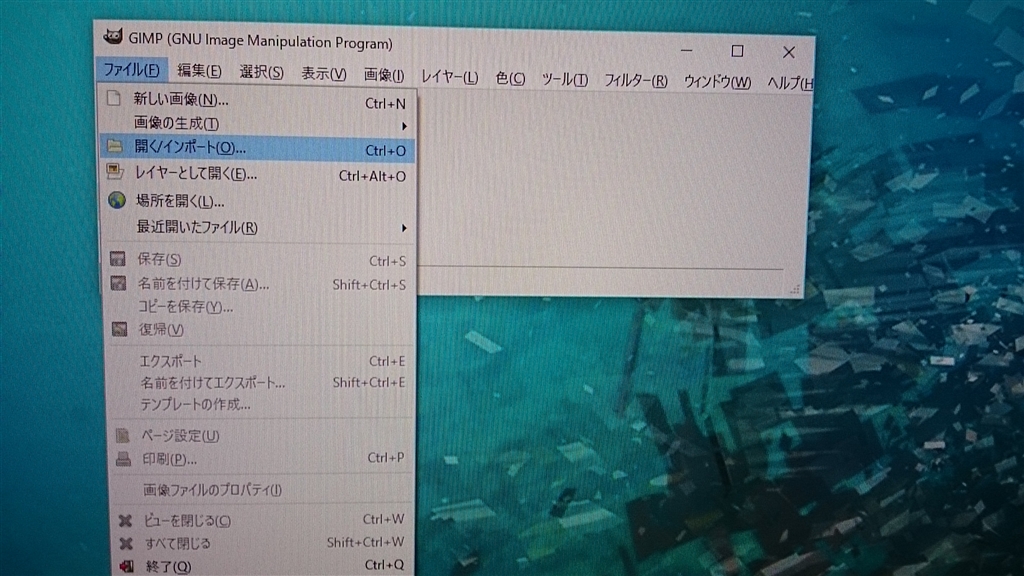Choose 復帰(V) menu entry
The image size is (1024, 576).
coord(261,330)
